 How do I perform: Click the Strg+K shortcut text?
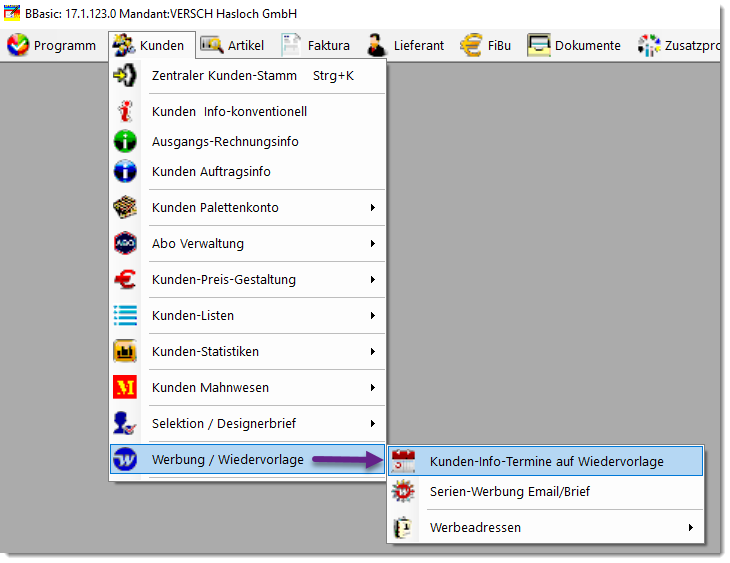[333, 75]
